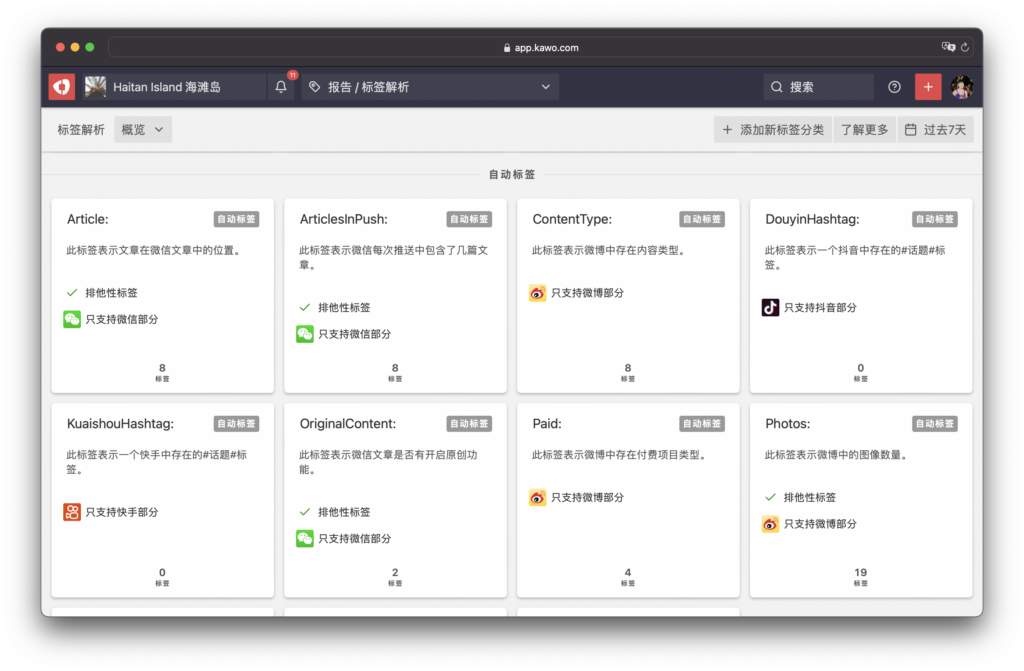Click the Douyin icon in DouyinHashtag card

tap(770, 307)
